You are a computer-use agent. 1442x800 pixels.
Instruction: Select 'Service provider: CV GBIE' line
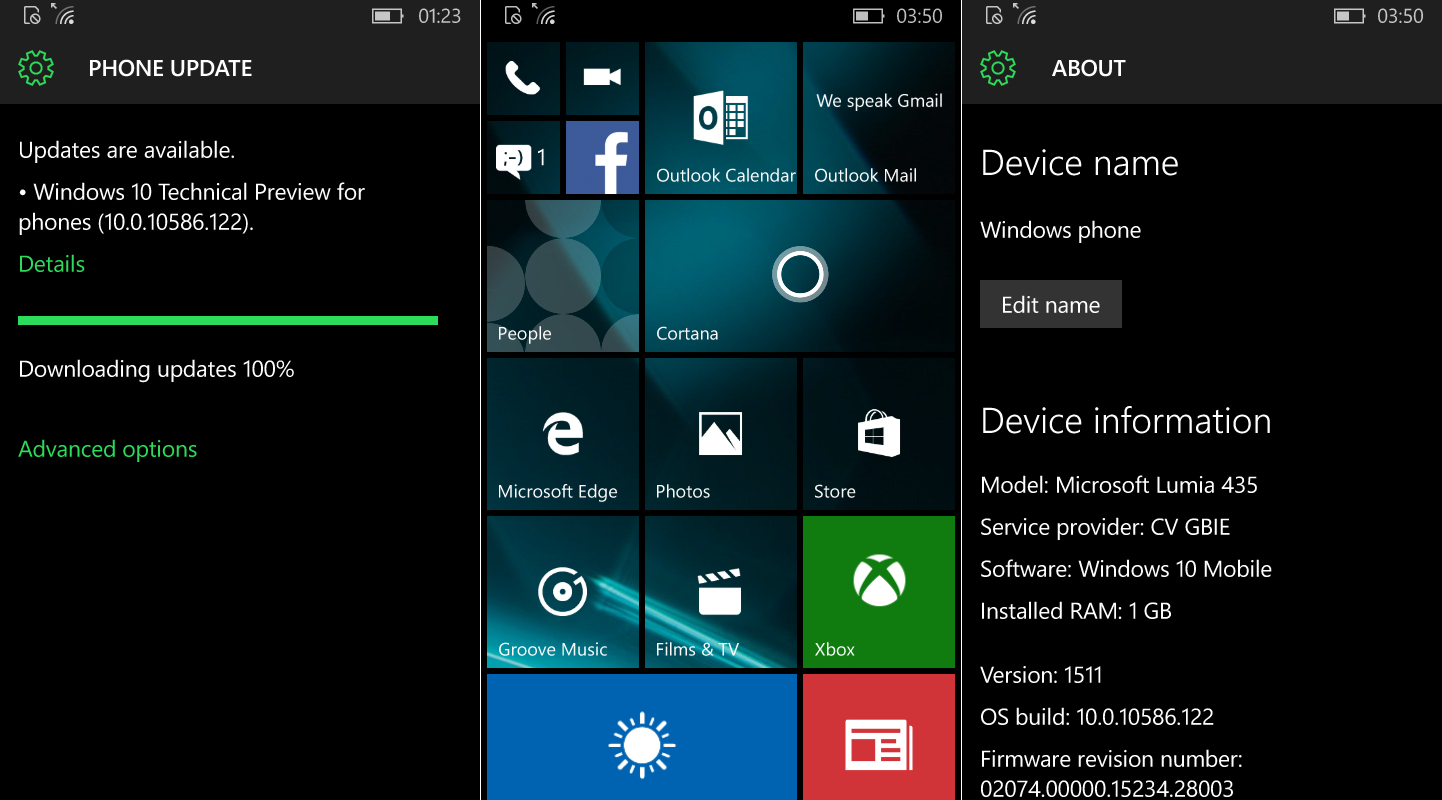[1105, 527]
